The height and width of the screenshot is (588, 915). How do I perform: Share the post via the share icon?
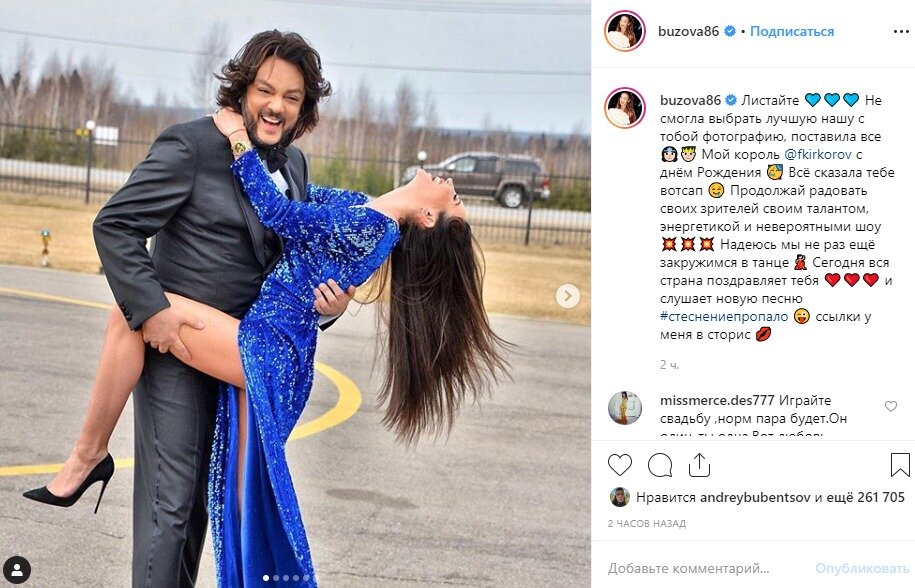699,465
